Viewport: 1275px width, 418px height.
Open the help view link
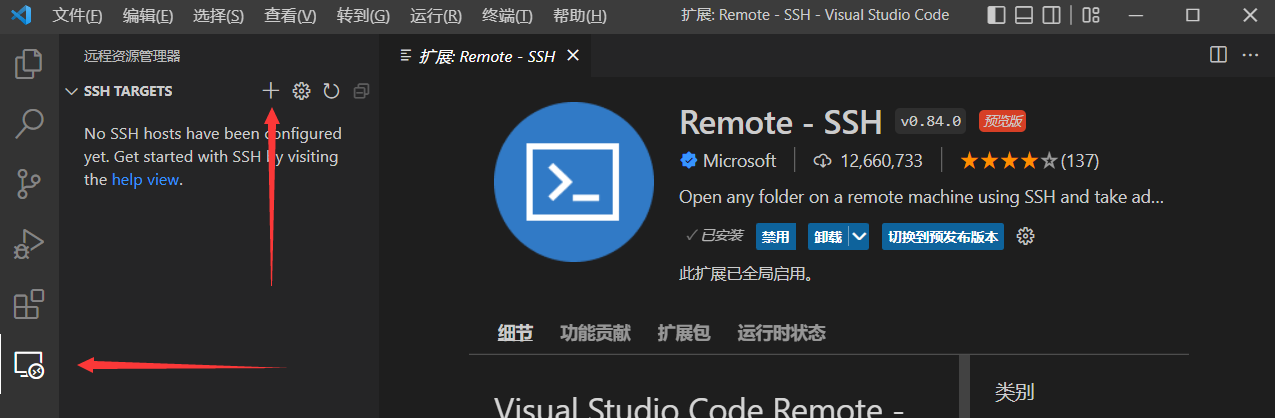[145, 180]
